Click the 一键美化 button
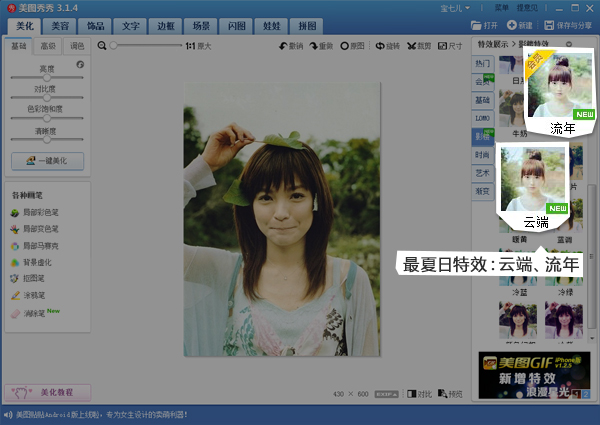This screenshot has height=425, width=600. [x=47, y=161]
